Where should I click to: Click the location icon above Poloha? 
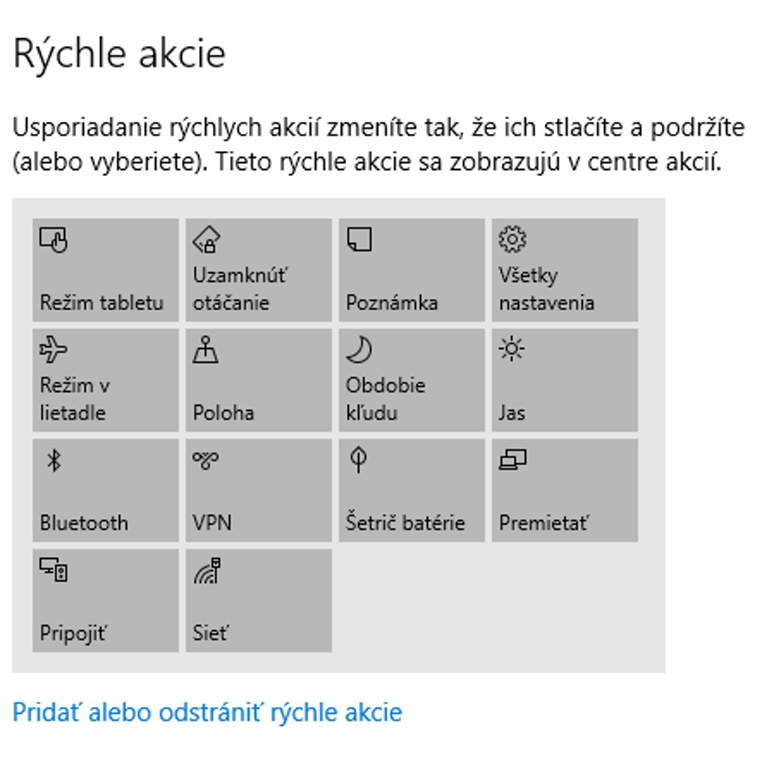click(x=206, y=350)
